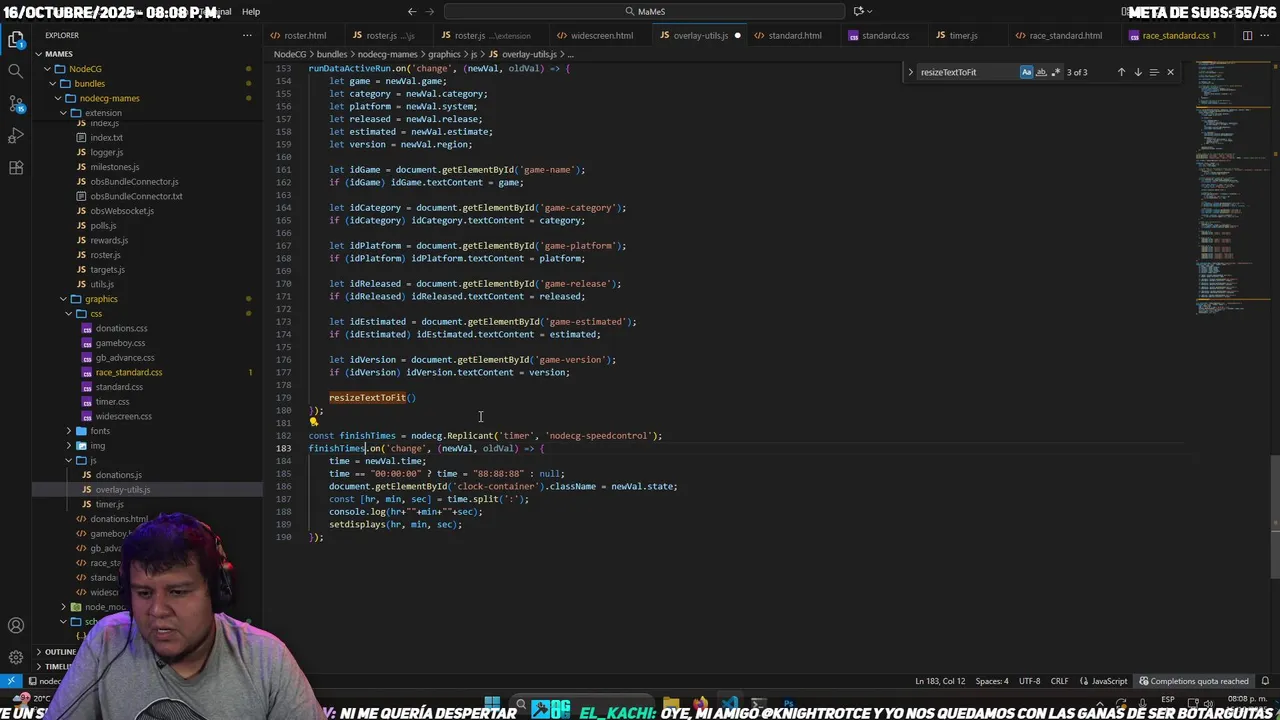Split the editor to the right
The image size is (1280, 720).
coord(1247,35)
